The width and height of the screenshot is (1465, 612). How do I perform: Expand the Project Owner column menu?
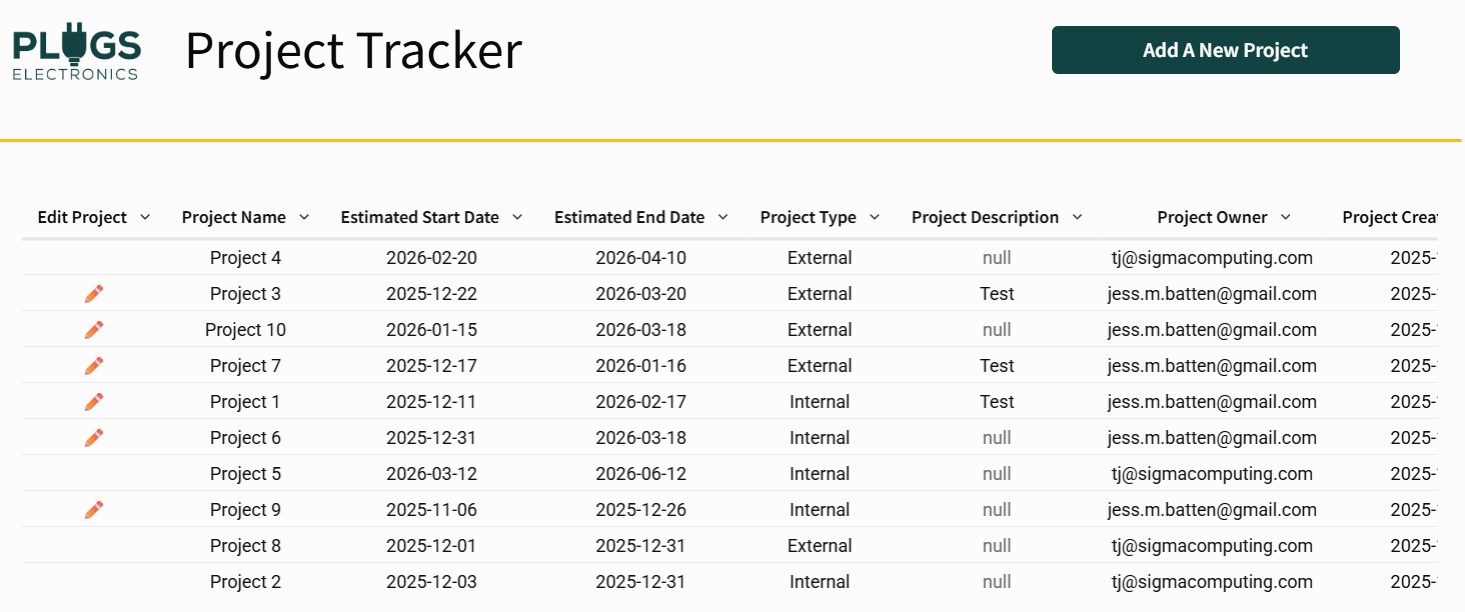click(1286, 217)
